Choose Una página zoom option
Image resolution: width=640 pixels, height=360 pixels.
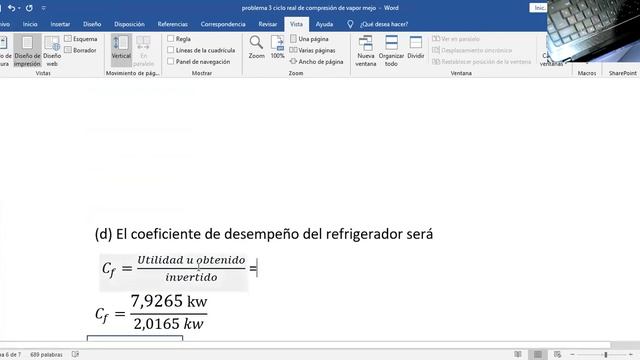coord(309,39)
